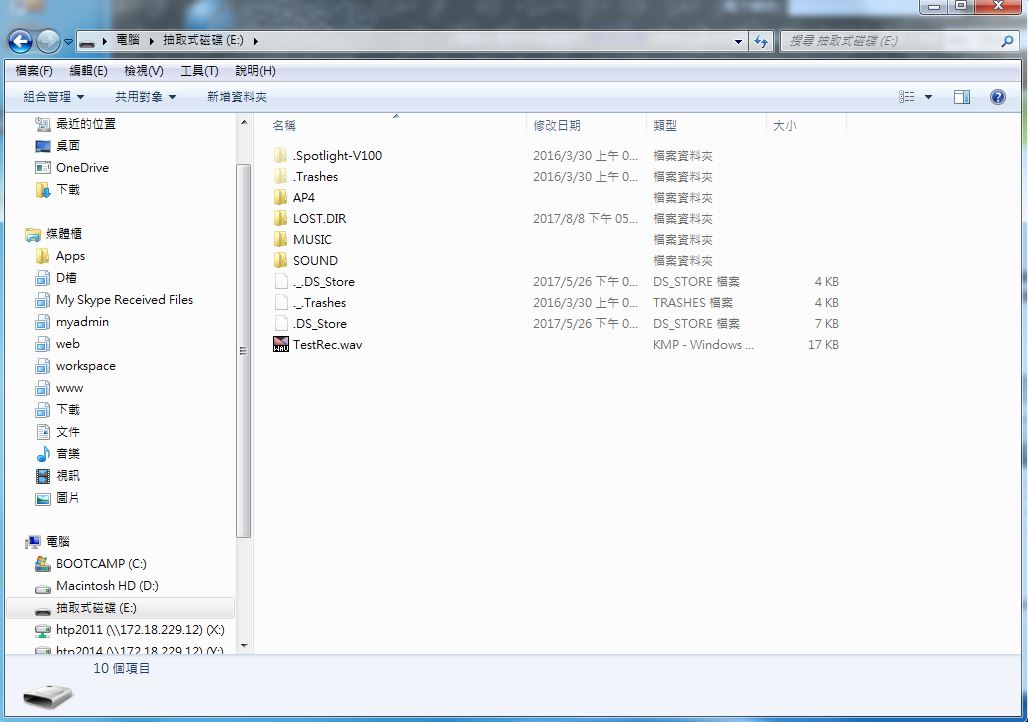
Task: Click the web library icon
Action: (43, 344)
